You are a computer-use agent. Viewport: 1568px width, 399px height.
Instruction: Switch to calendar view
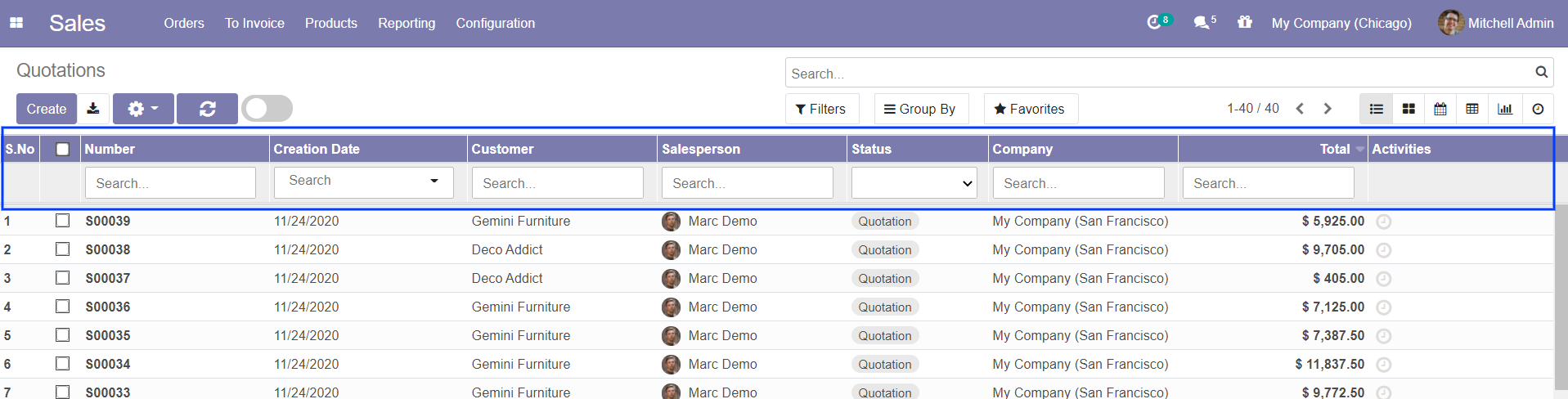1440,109
